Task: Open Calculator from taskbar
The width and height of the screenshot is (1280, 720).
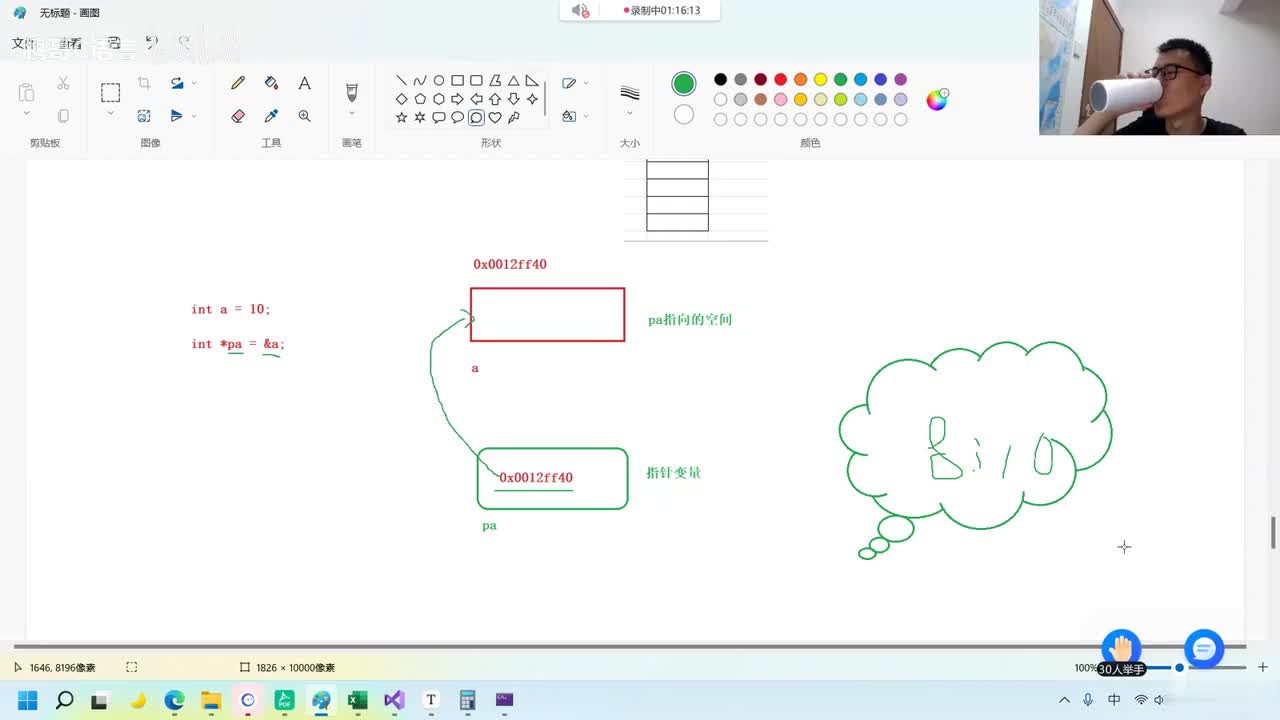Action: click(x=467, y=700)
